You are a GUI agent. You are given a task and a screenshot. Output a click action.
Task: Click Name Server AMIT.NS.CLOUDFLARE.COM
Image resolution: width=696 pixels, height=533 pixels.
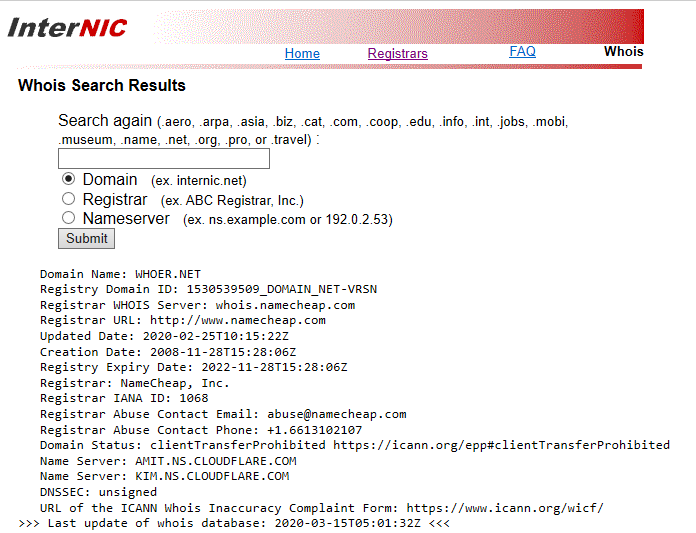pos(168,461)
